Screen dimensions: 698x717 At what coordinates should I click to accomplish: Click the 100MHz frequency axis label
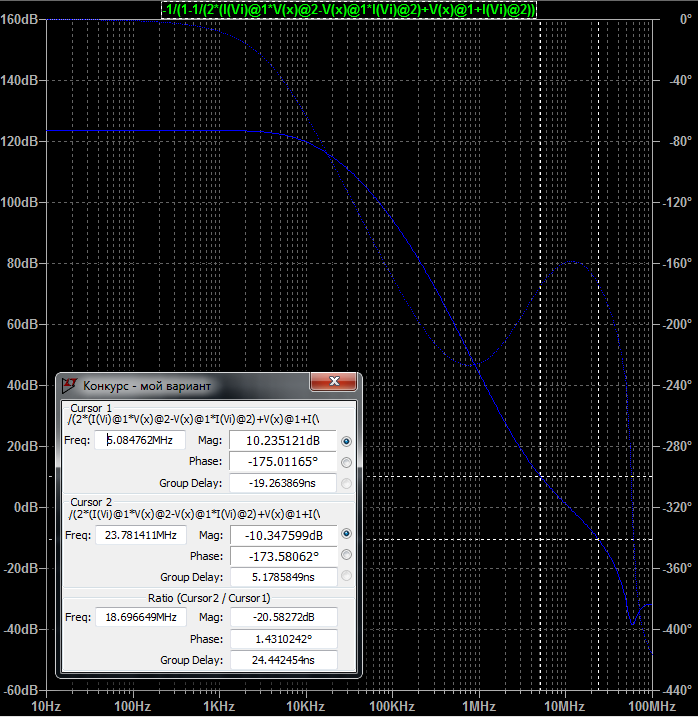click(652, 706)
